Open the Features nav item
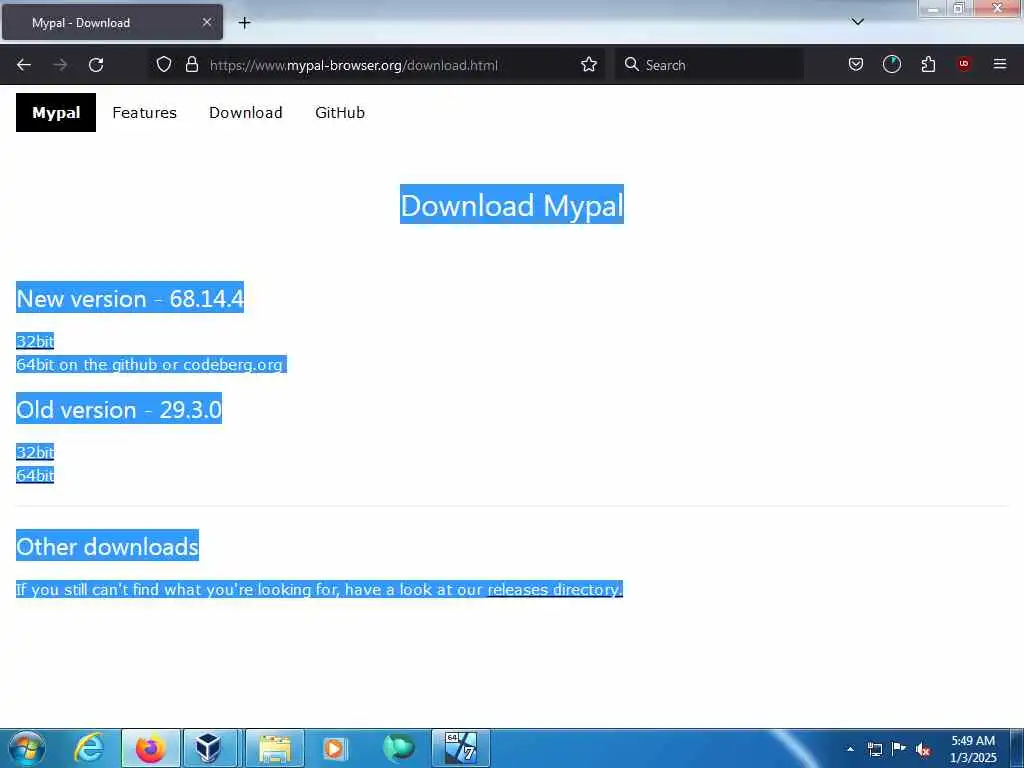1024x768 pixels. pyautogui.click(x=144, y=112)
